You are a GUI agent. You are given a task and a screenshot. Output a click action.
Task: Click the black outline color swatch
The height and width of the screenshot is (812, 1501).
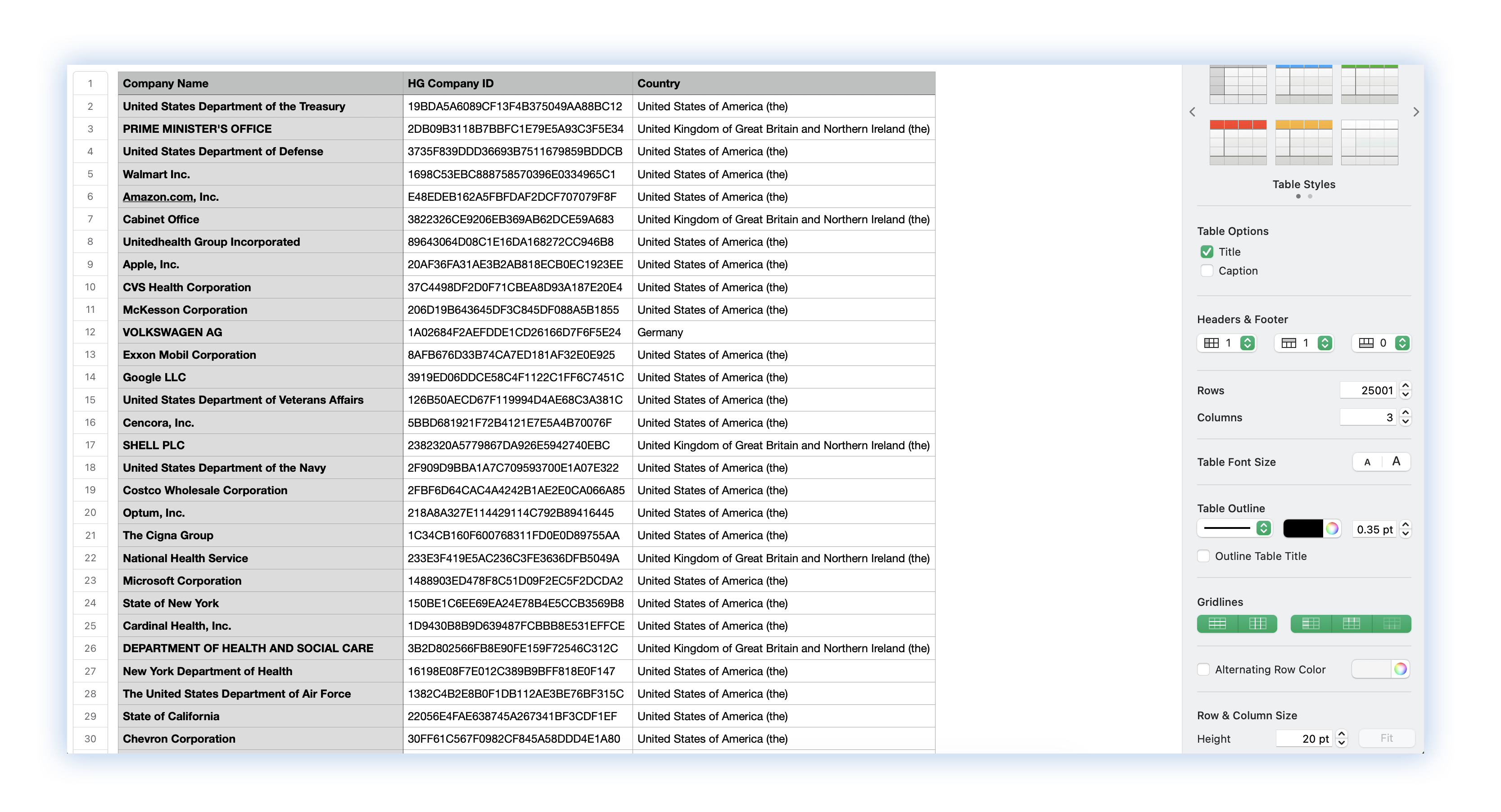1303,529
